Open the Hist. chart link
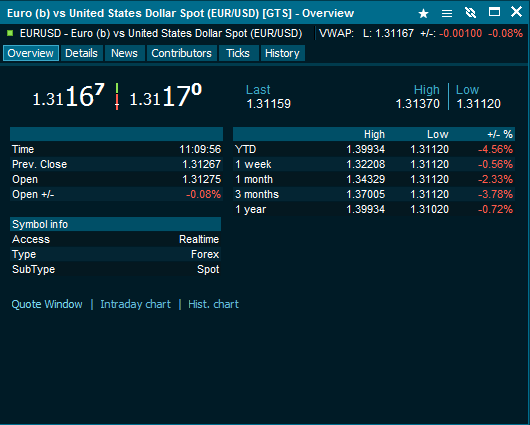Image resolution: width=530 pixels, height=425 pixels. tap(213, 304)
